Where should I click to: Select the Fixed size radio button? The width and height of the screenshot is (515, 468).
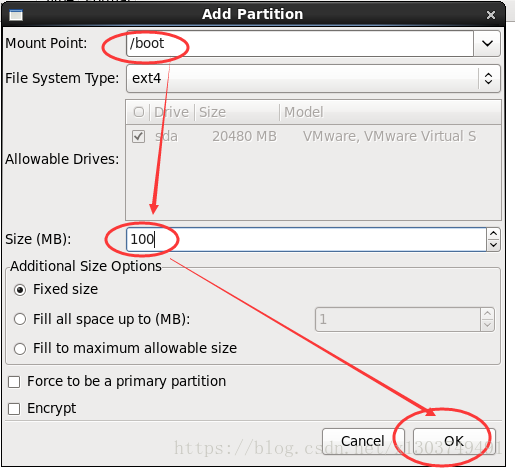20,290
